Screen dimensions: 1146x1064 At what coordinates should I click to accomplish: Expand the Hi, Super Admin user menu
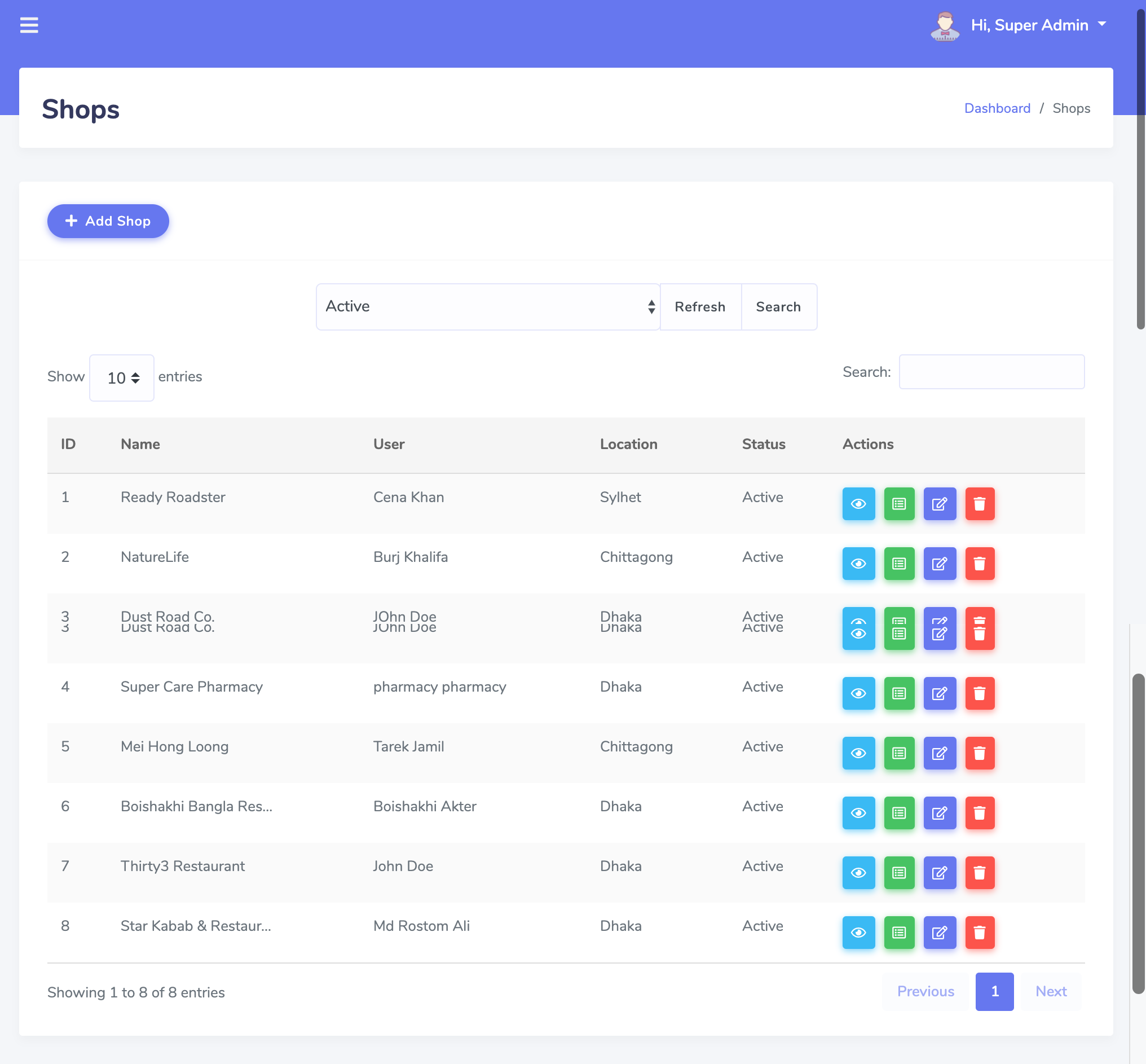coord(1038,25)
